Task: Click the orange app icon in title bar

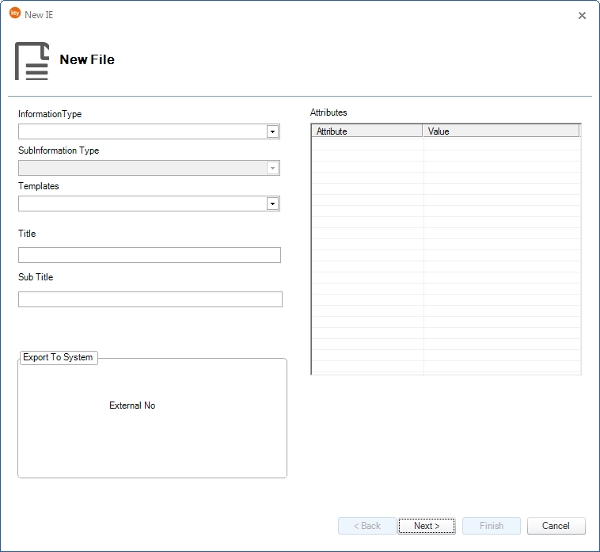Action: (x=15, y=14)
